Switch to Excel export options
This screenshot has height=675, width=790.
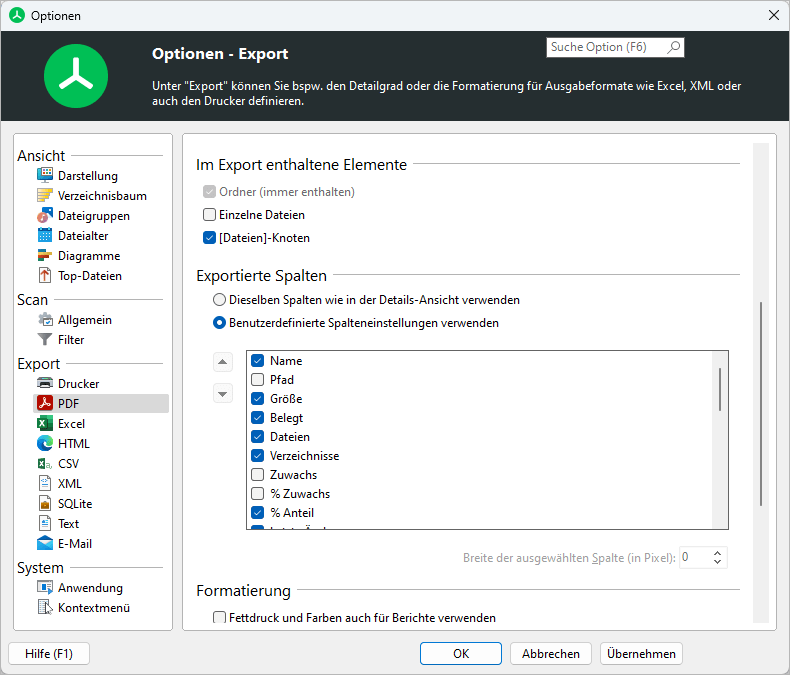pos(71,424)
